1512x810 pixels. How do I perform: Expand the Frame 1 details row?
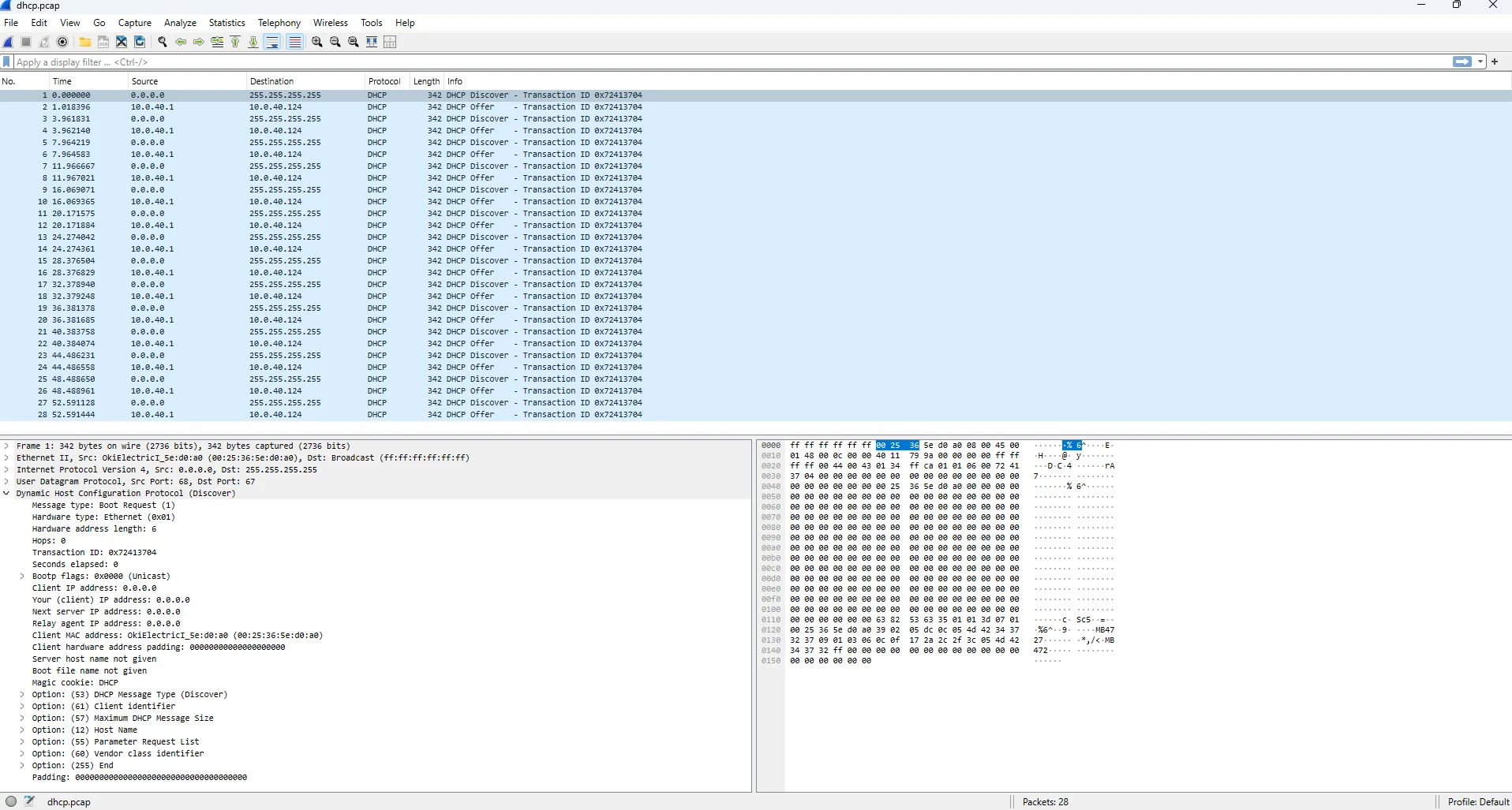pyautogui.click(x=7, y=446)
